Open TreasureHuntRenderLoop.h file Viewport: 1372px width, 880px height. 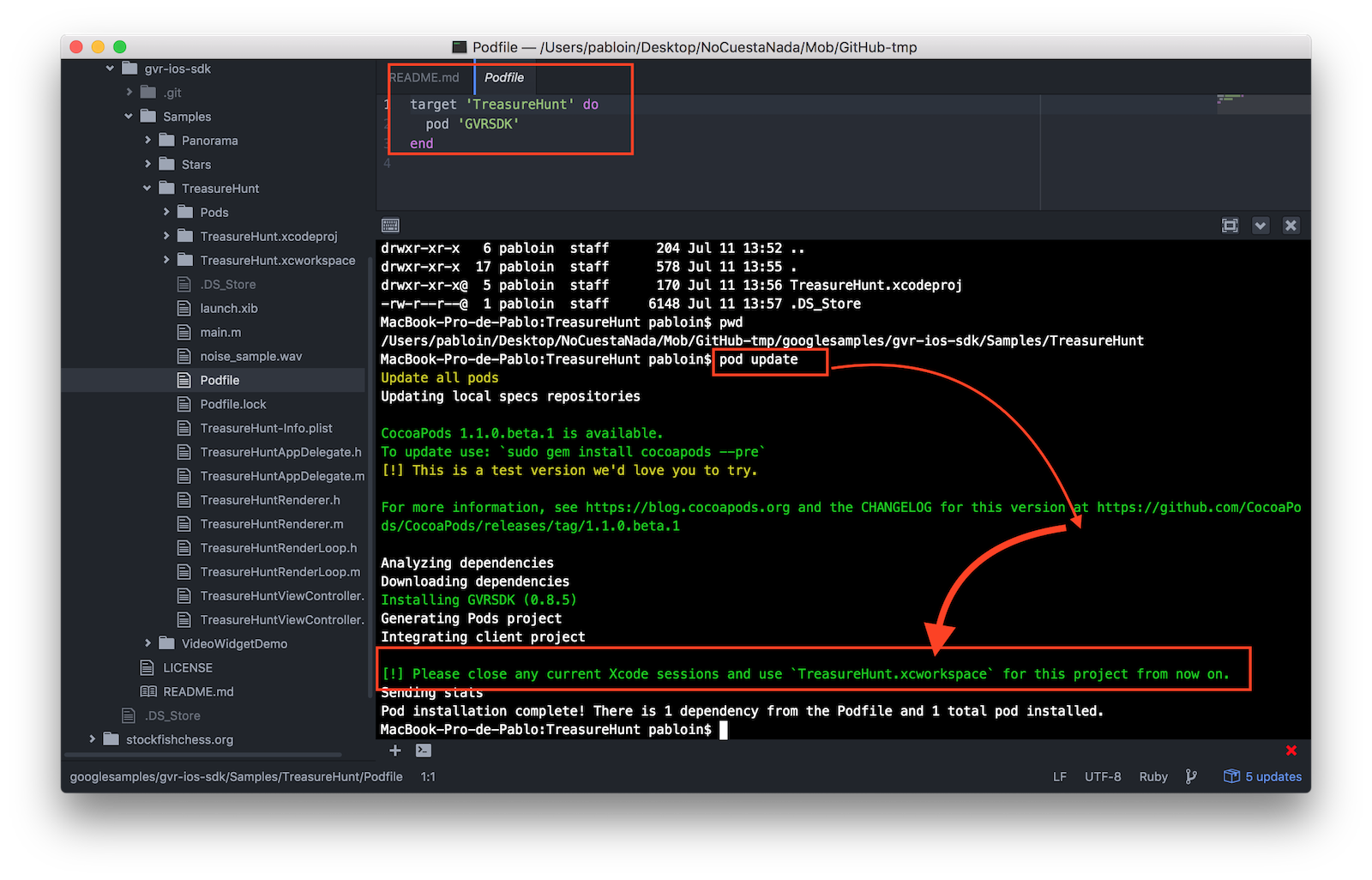click(279, 548)
